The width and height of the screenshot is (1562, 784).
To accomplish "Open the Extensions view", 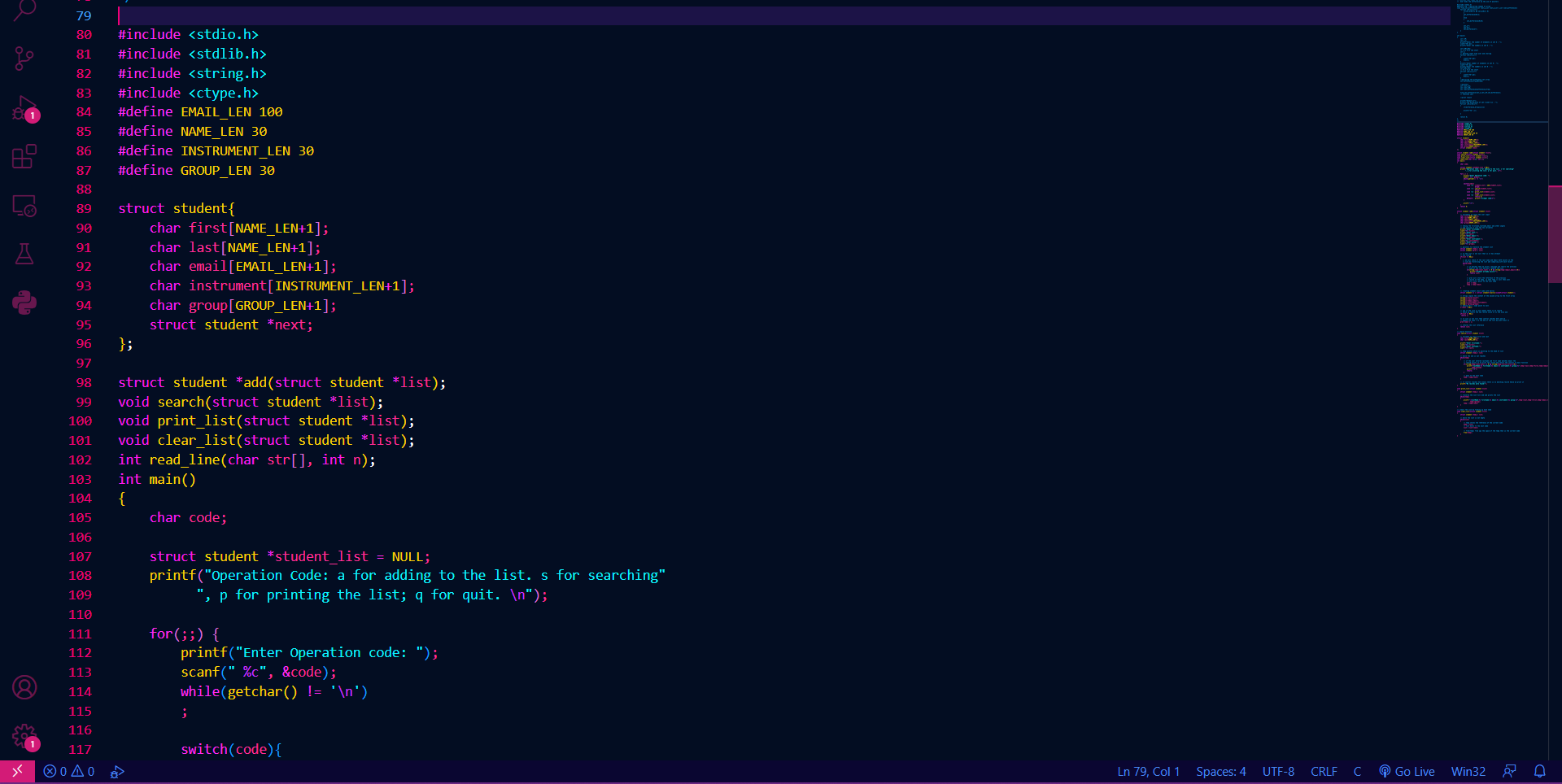I will click(x=24, y=156).
